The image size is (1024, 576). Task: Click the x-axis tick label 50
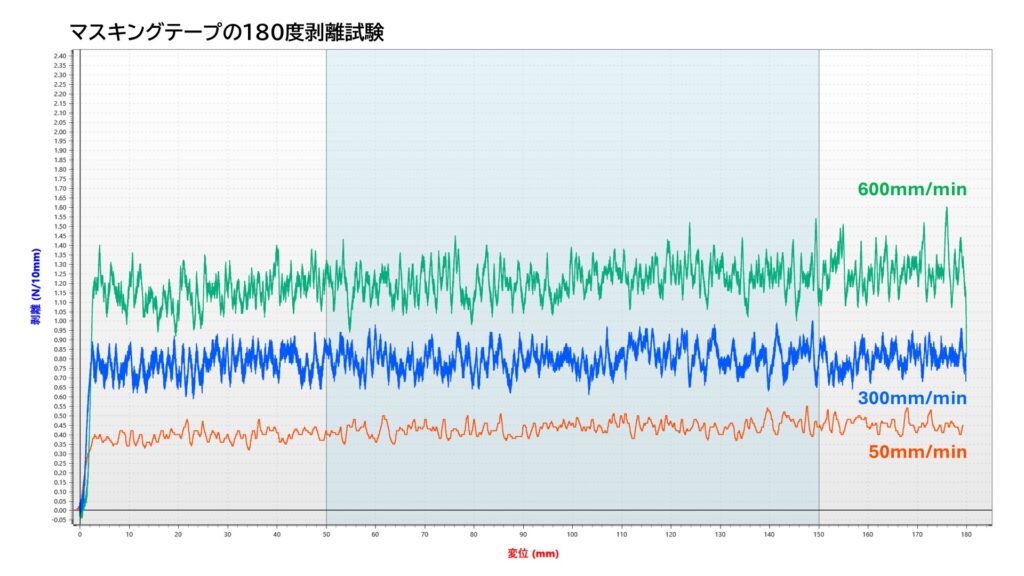click(x=326, y=534)
